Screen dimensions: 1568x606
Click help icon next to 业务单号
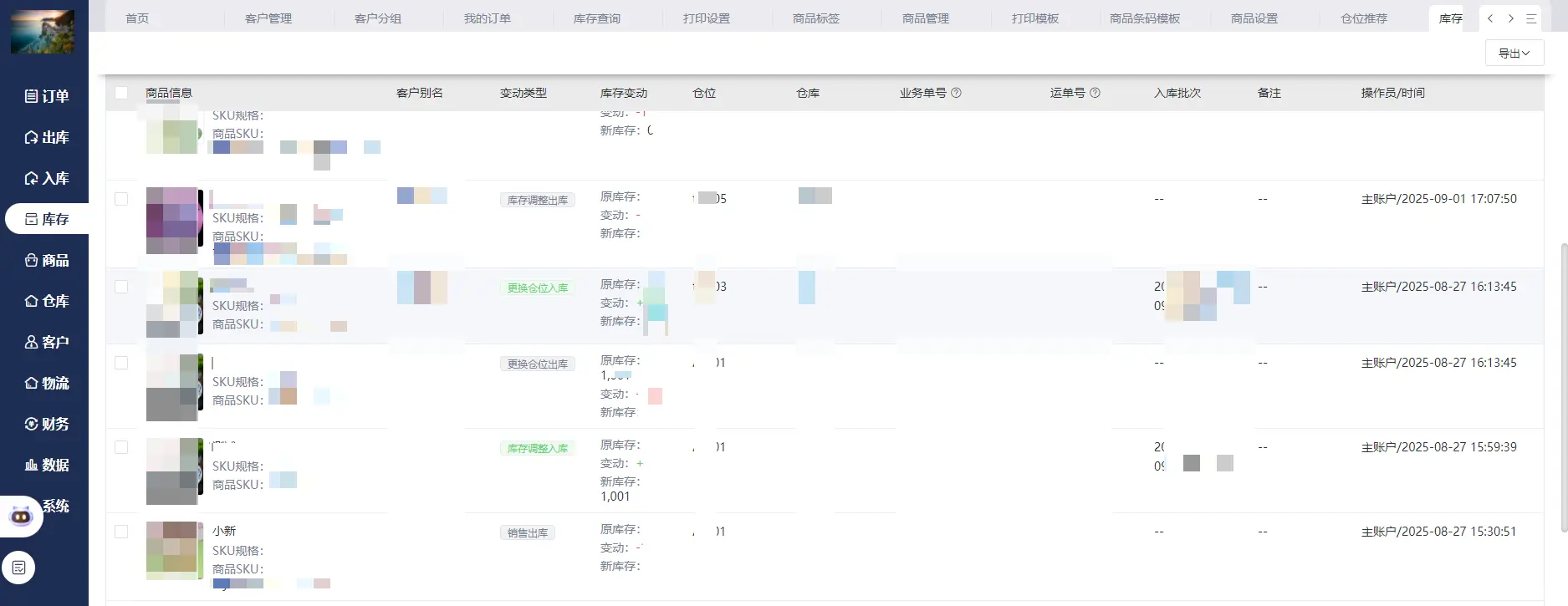[956, 93]
